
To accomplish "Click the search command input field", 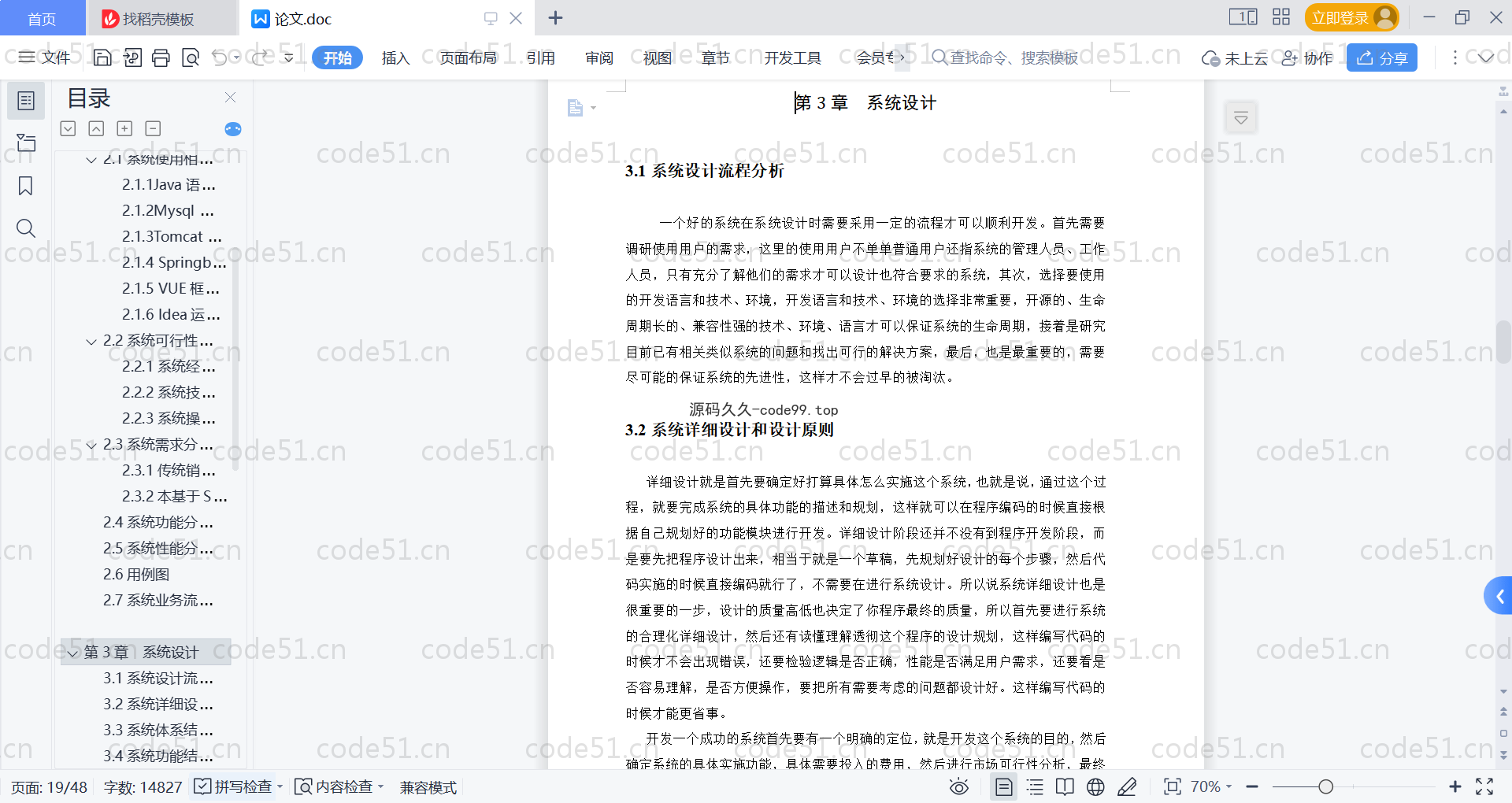I will point(1013,57).
